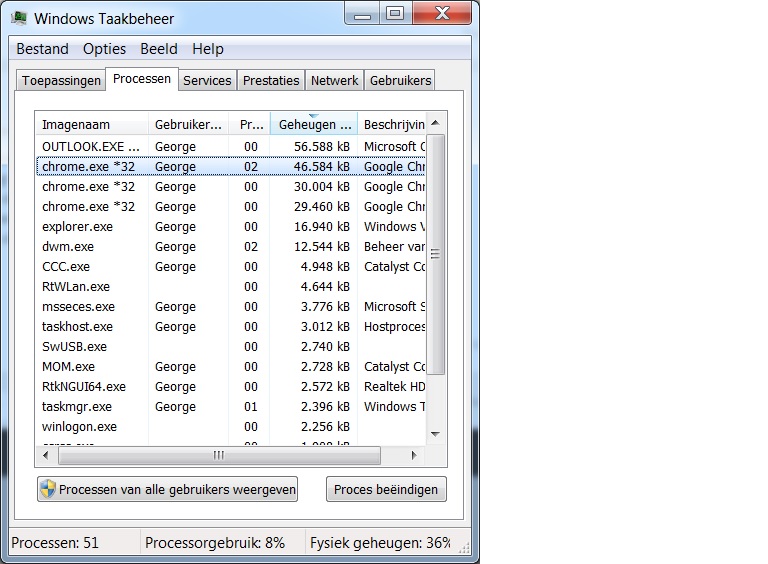Click the window resize grip corner
The image size is (768, 564).
coord(463,548)
